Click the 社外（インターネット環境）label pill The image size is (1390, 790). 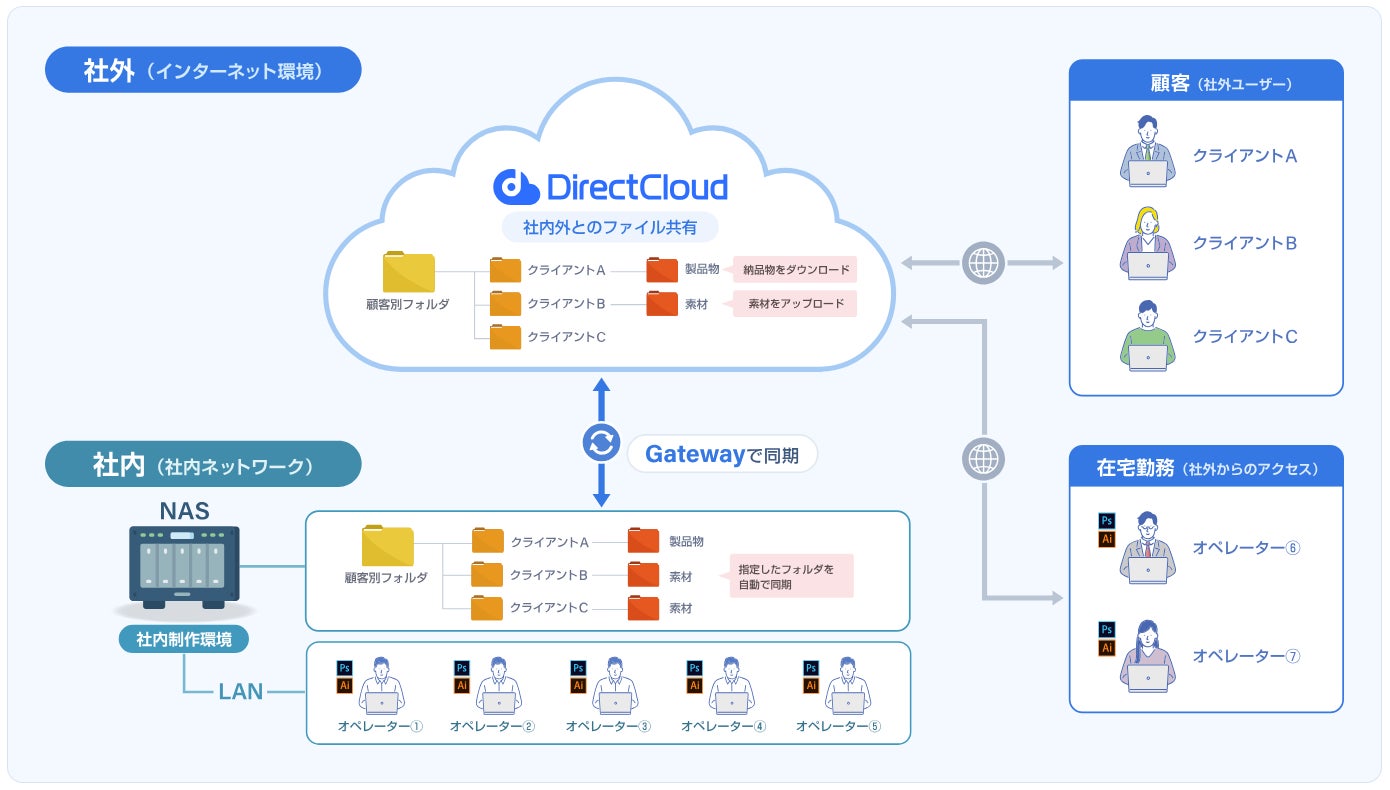pyautogui.click(x=203, y=70)
